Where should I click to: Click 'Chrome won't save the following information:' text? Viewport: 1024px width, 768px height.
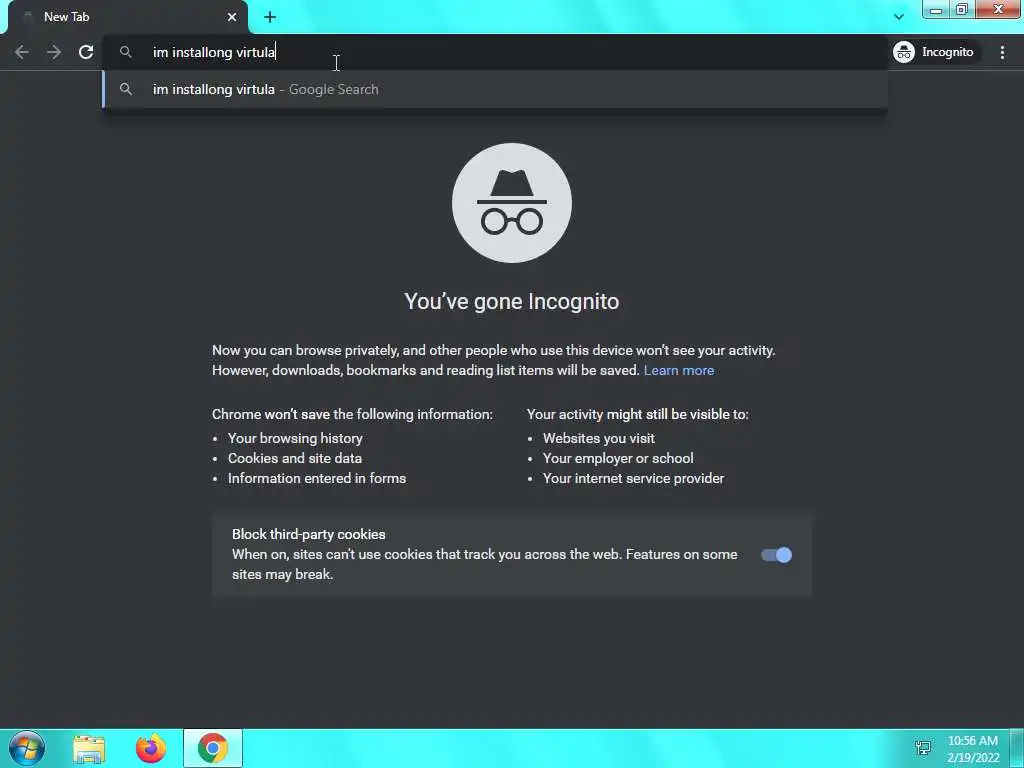pyautogui.click(x=352, y=414)
